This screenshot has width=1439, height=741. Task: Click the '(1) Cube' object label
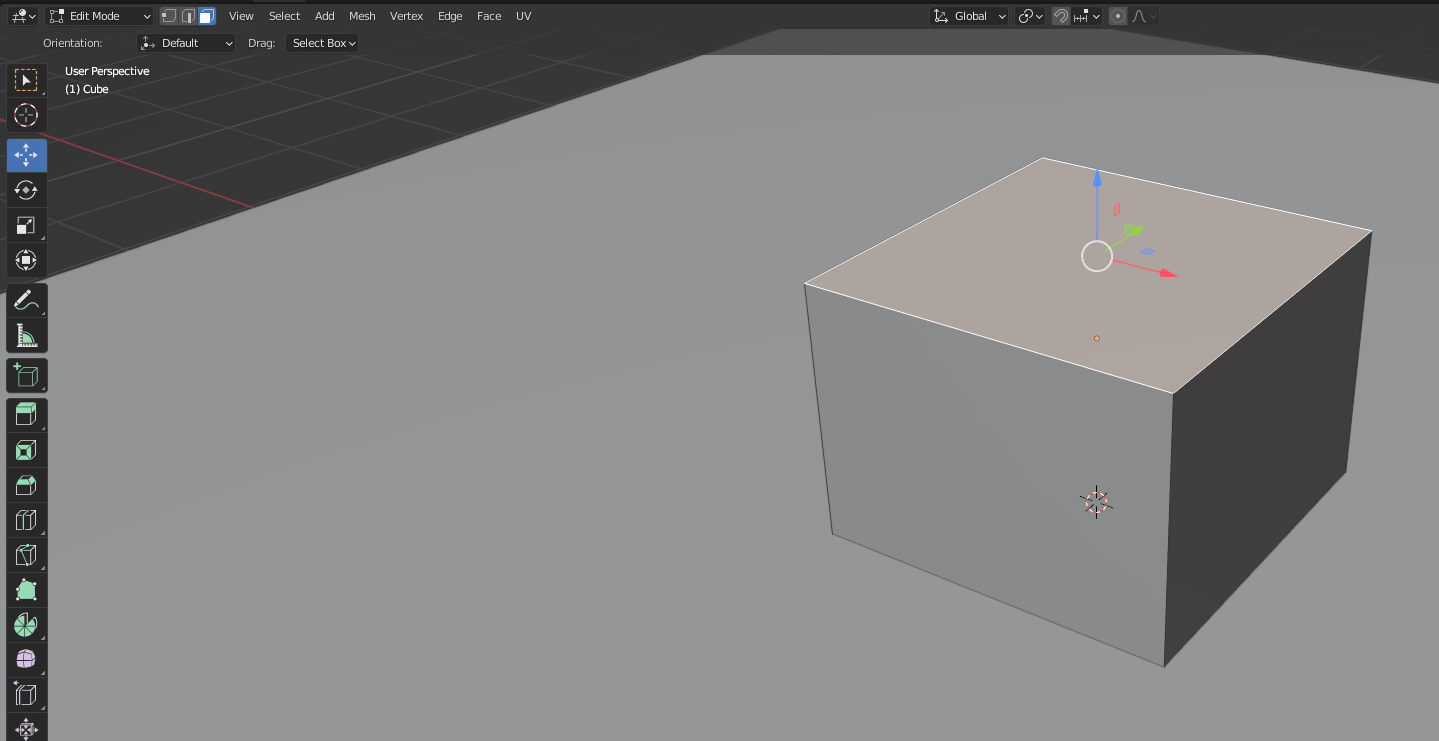[x=86, y=89]
